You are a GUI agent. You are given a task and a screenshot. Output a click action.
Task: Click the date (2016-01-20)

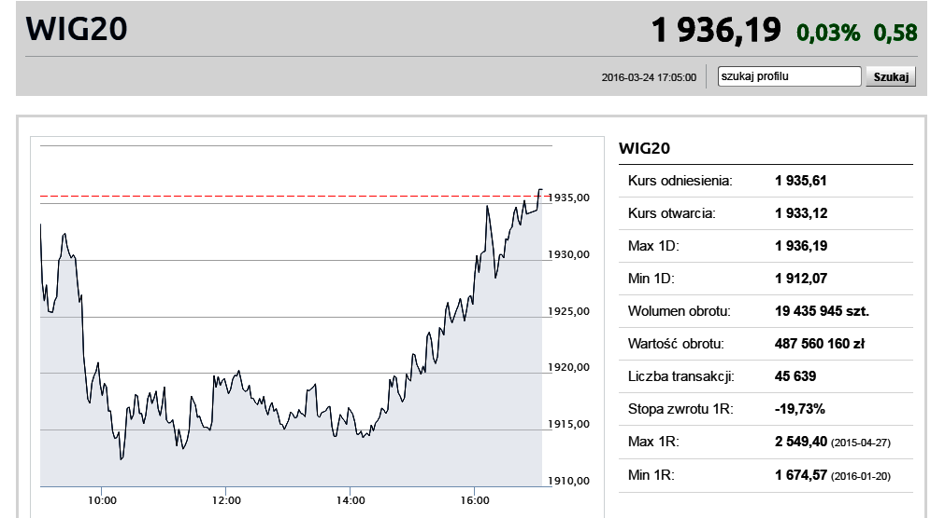point(861,476)
